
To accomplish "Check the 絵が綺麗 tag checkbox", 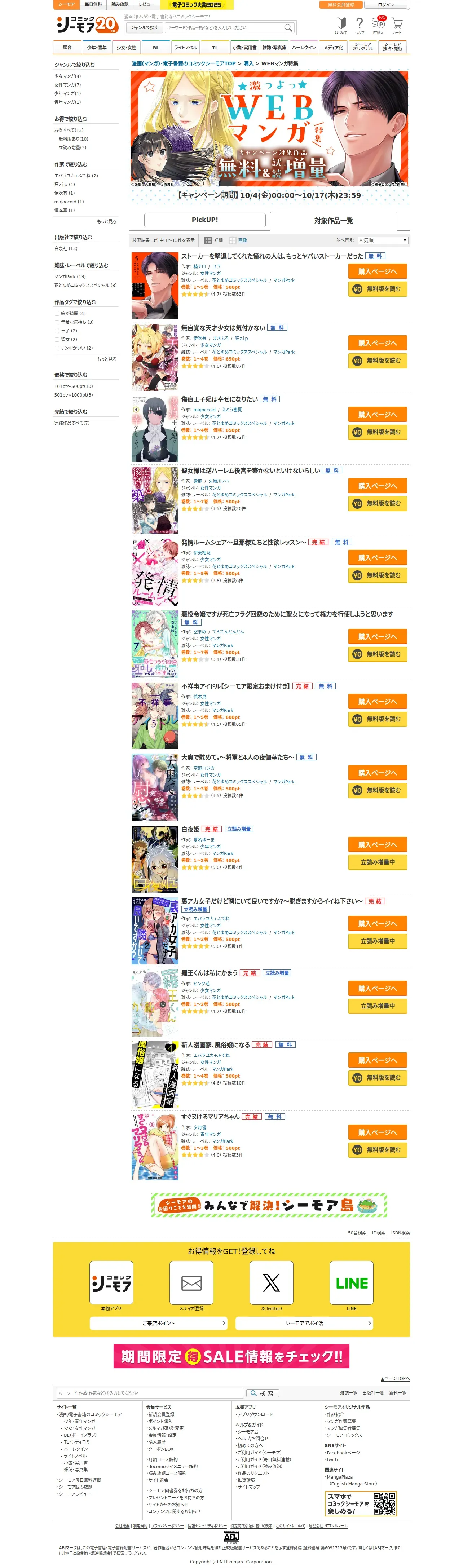I will (57, 314).
